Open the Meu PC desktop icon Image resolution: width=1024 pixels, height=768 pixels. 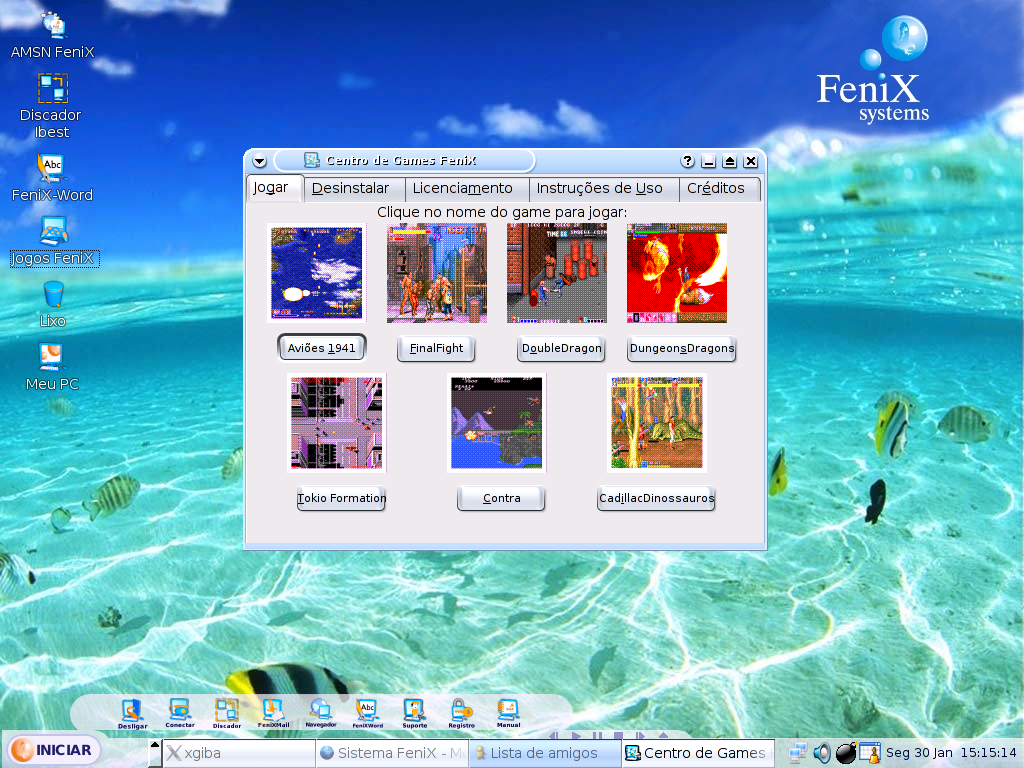tap(52, 367)
